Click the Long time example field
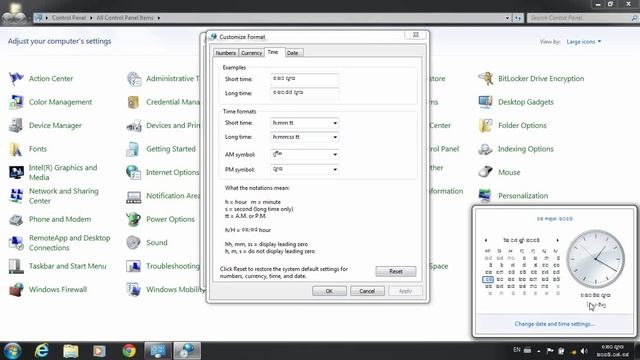Image resolution: width=640 pixels, height=360 pixels. 304,93
